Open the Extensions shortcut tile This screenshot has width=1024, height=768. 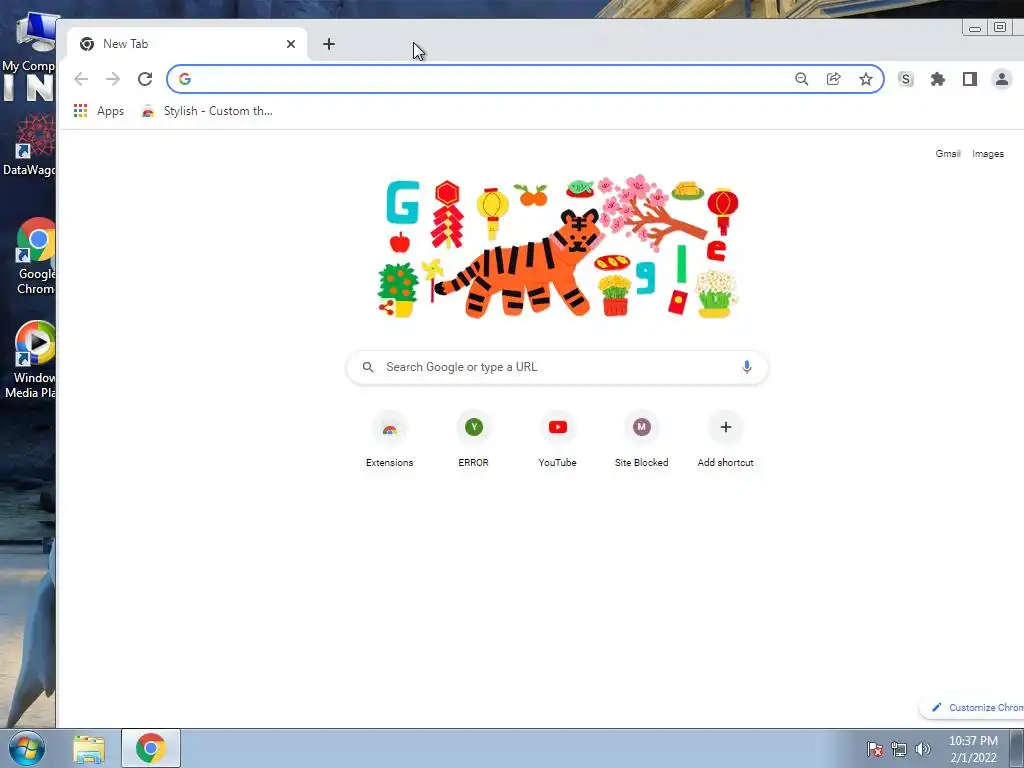pos(389,440)
